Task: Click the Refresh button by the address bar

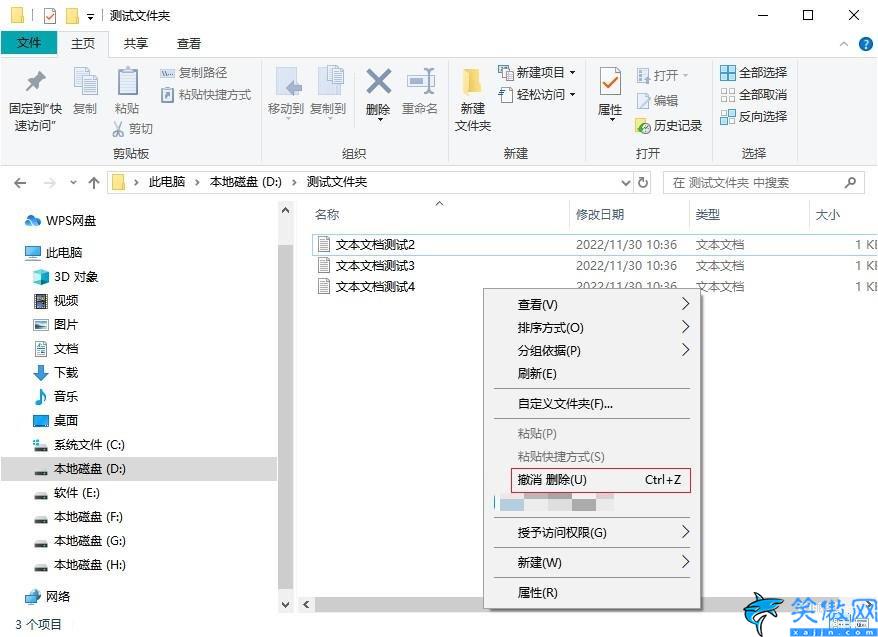Action: click(643, 182)
